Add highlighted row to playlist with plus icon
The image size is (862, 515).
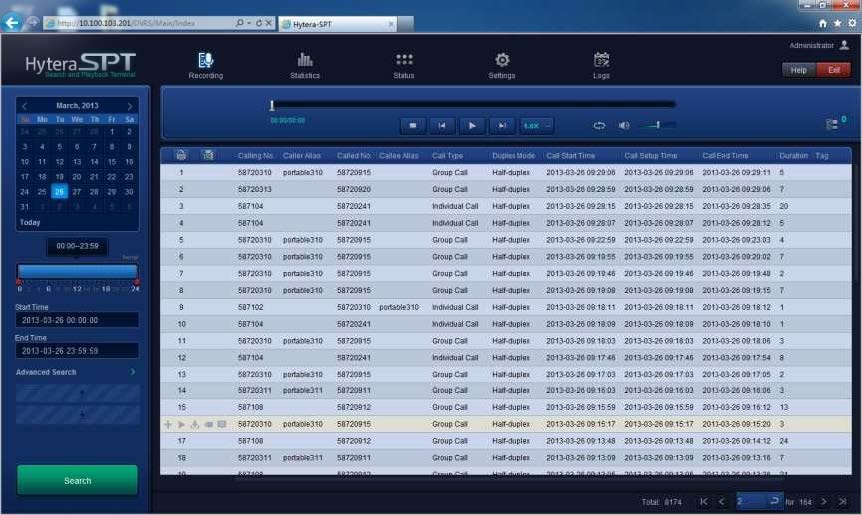pos(168,424)
